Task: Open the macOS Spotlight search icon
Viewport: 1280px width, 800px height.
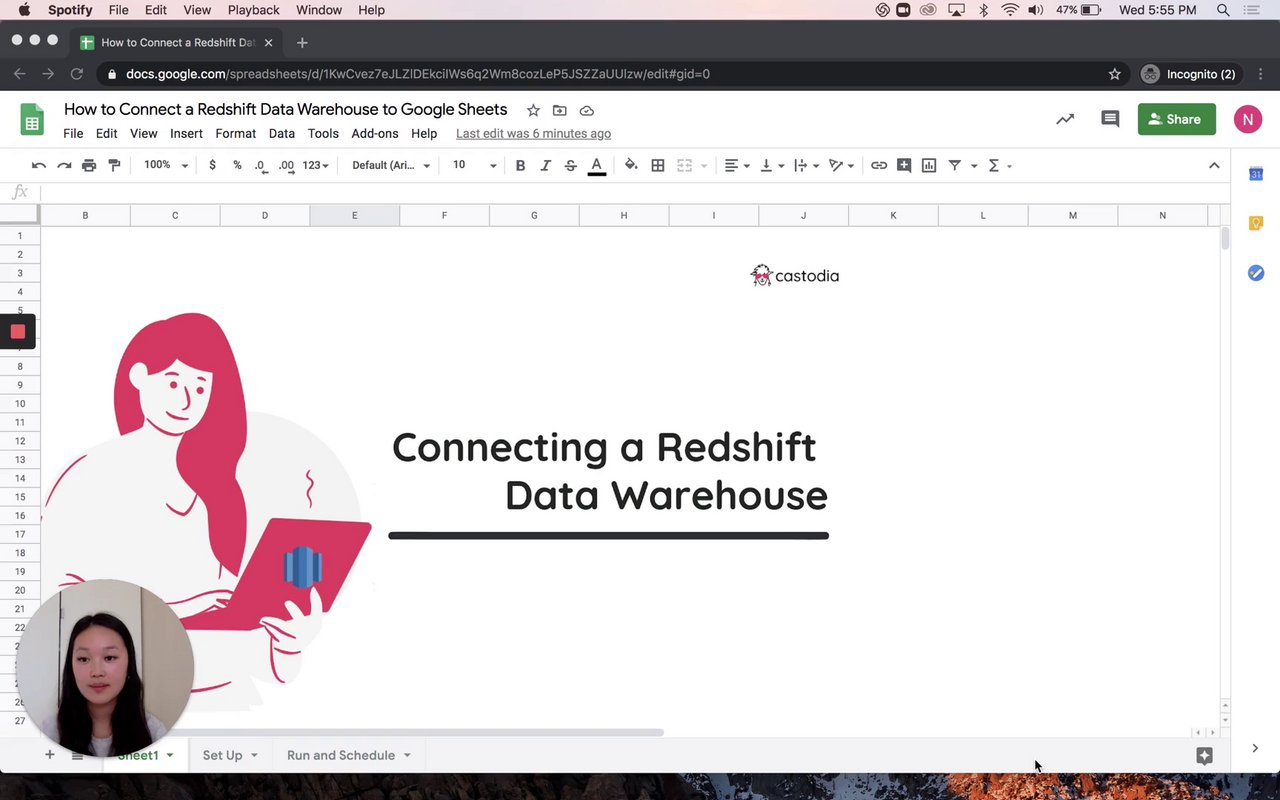Action: 1223,10
